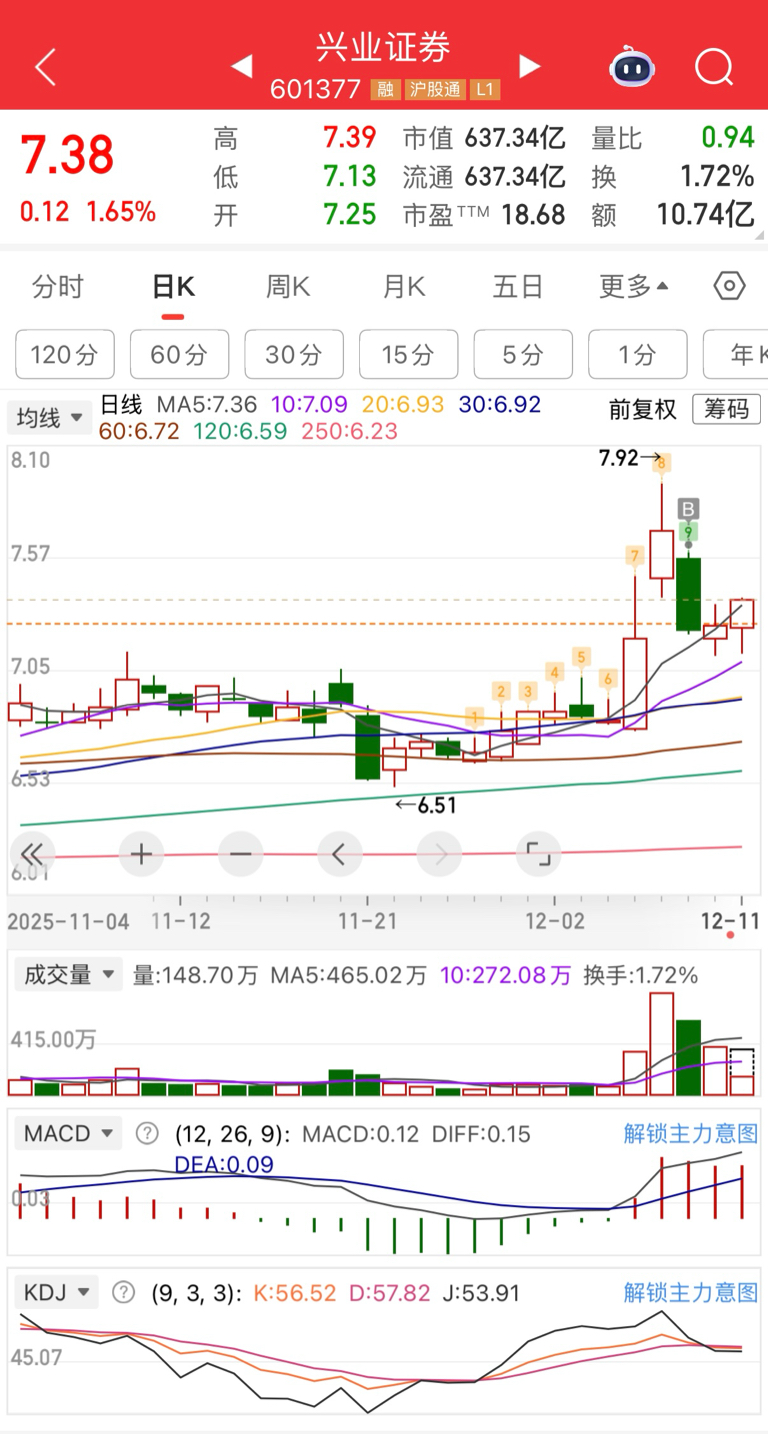Open KDJ help question mark
Screen dimensions: 768x1435
(123, 1293)
